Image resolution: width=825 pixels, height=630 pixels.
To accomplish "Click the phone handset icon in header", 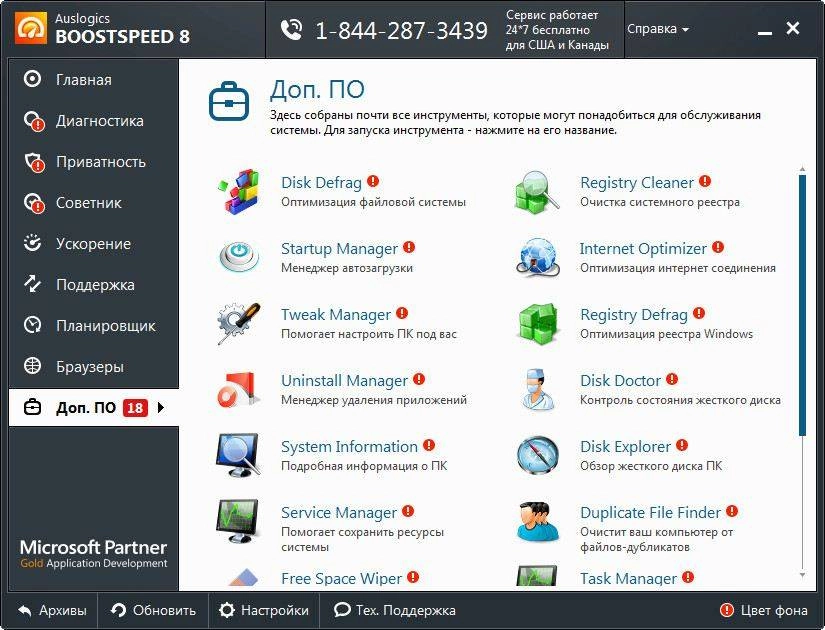I will [x=291, y=29].
